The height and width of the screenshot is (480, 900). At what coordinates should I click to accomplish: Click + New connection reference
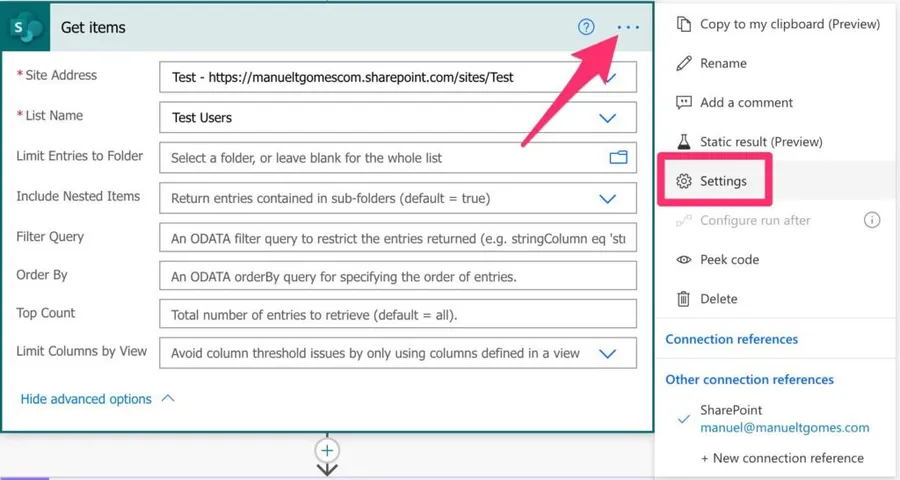coord(781,458)
